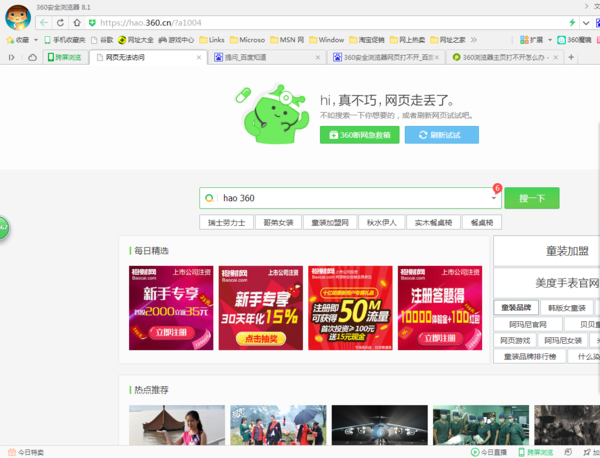Go back with the back arrow
Screen dimensions: 600x458
click(x=44, y=23)
